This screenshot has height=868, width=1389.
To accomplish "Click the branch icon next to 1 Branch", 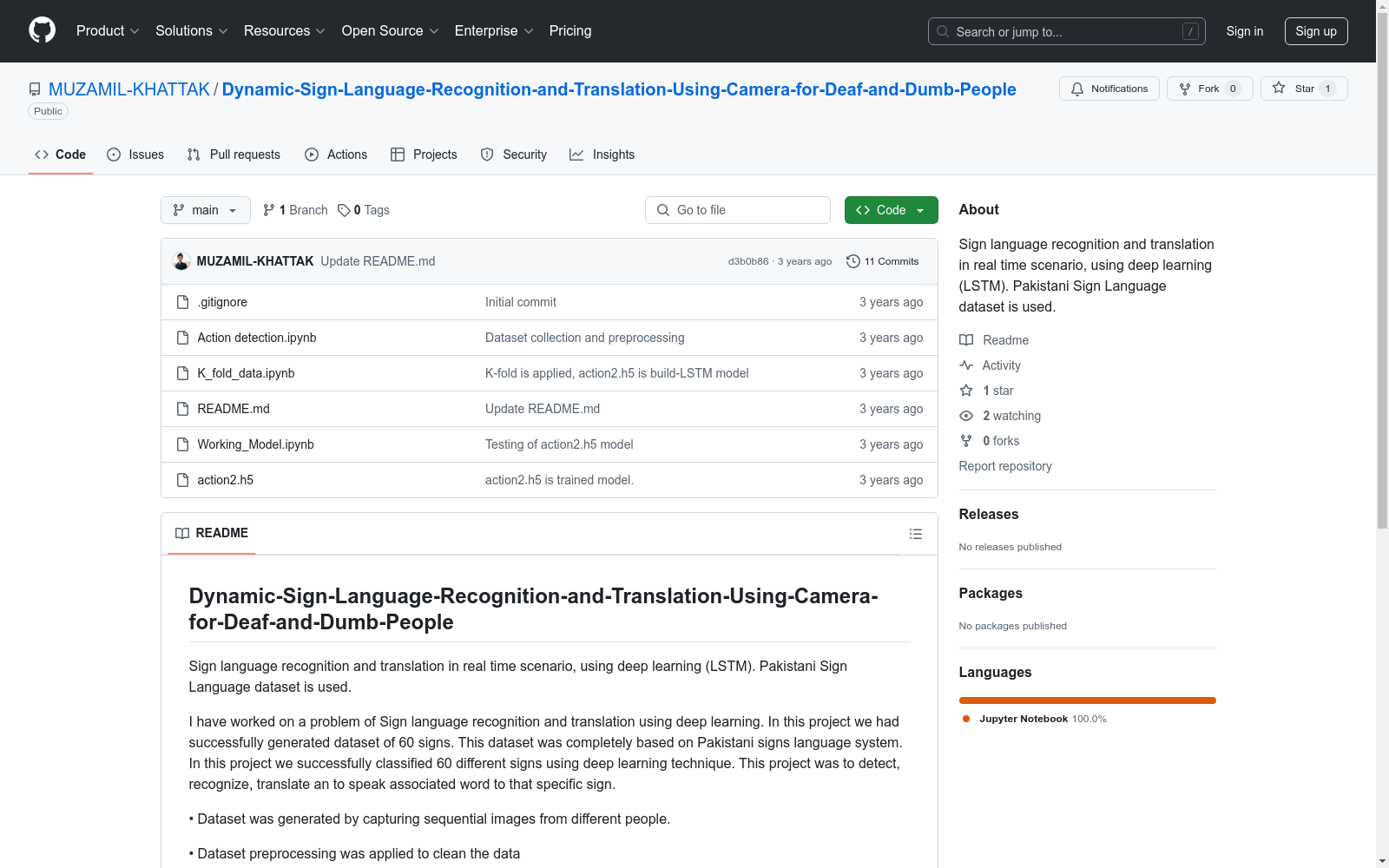I will pyautogui.click(x=269, y=210).
